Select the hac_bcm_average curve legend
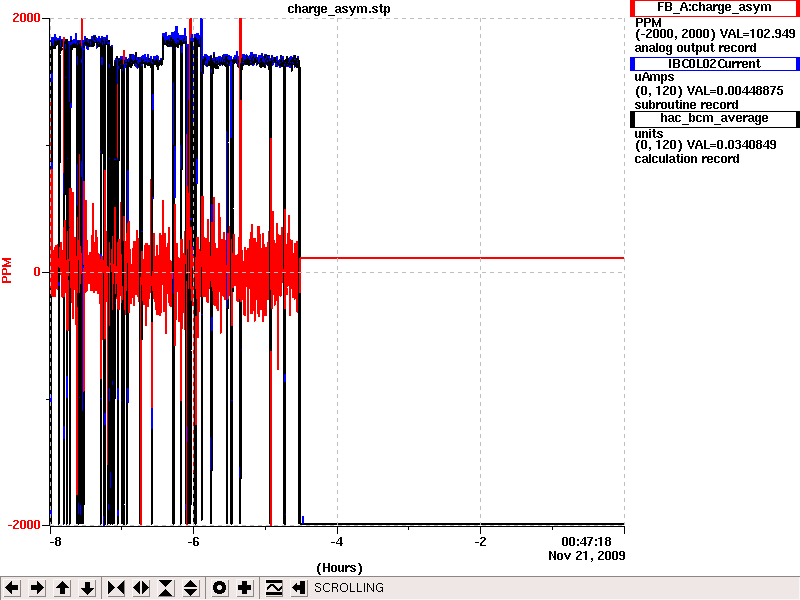 pyautogui.click(x=714, y=118)
